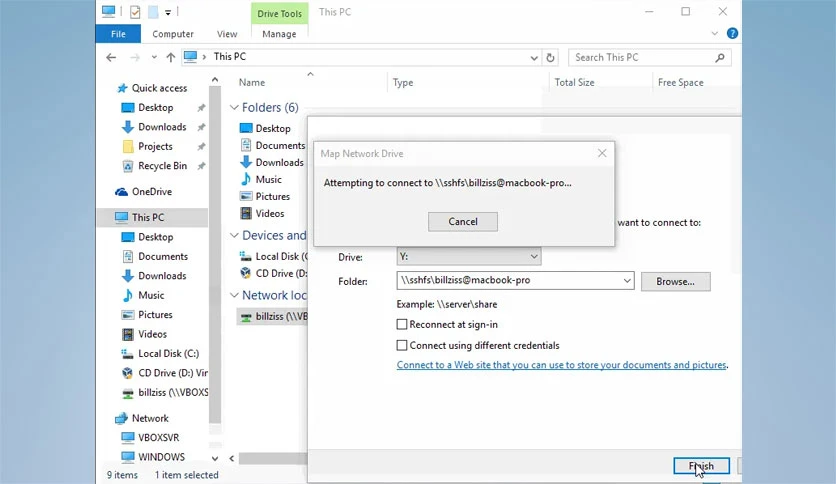Select CD Drive (D:) in sidebar

click(x=172, y=373)
